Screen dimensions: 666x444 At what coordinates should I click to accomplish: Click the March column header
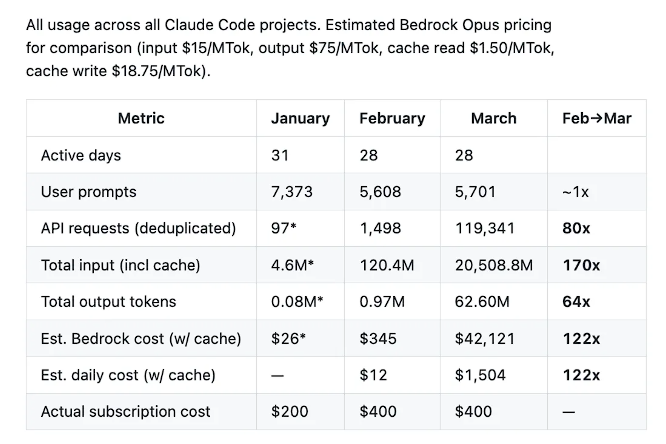pyautogui.click(x=493, y=118)
